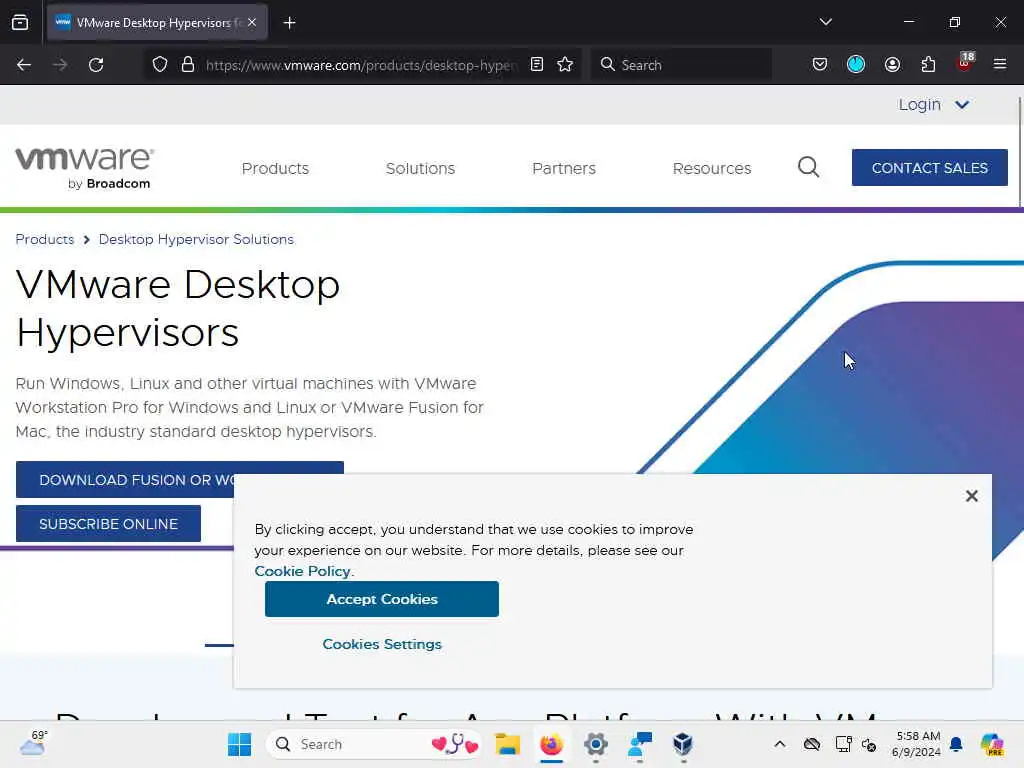Click the SUBSCRIBE ONLINE button
This screenshot has width=1024, height=768.
click(108, 524)
